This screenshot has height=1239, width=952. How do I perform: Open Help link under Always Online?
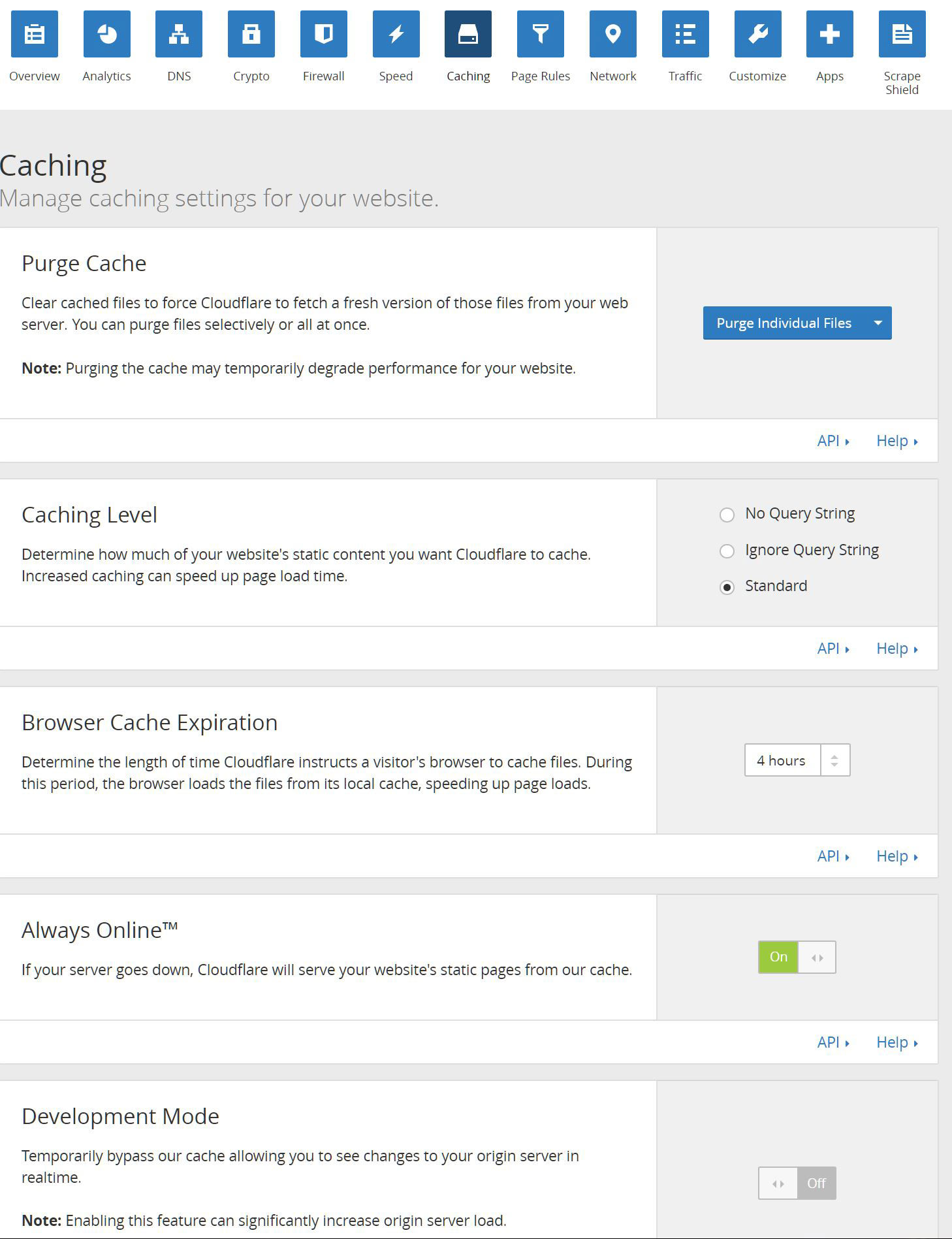(897, 1042)
